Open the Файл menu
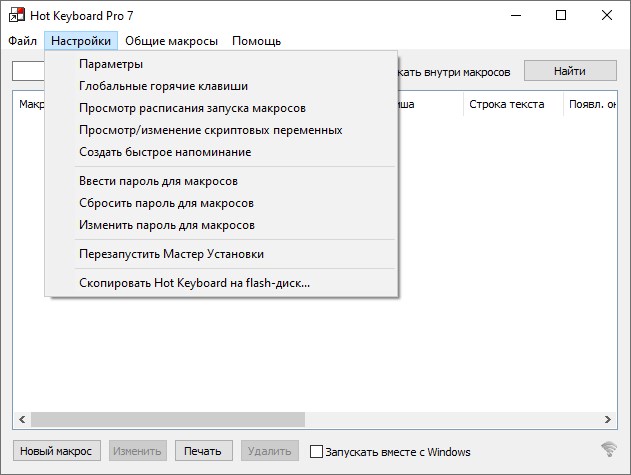Screen dimensions: 631x475 22,41
